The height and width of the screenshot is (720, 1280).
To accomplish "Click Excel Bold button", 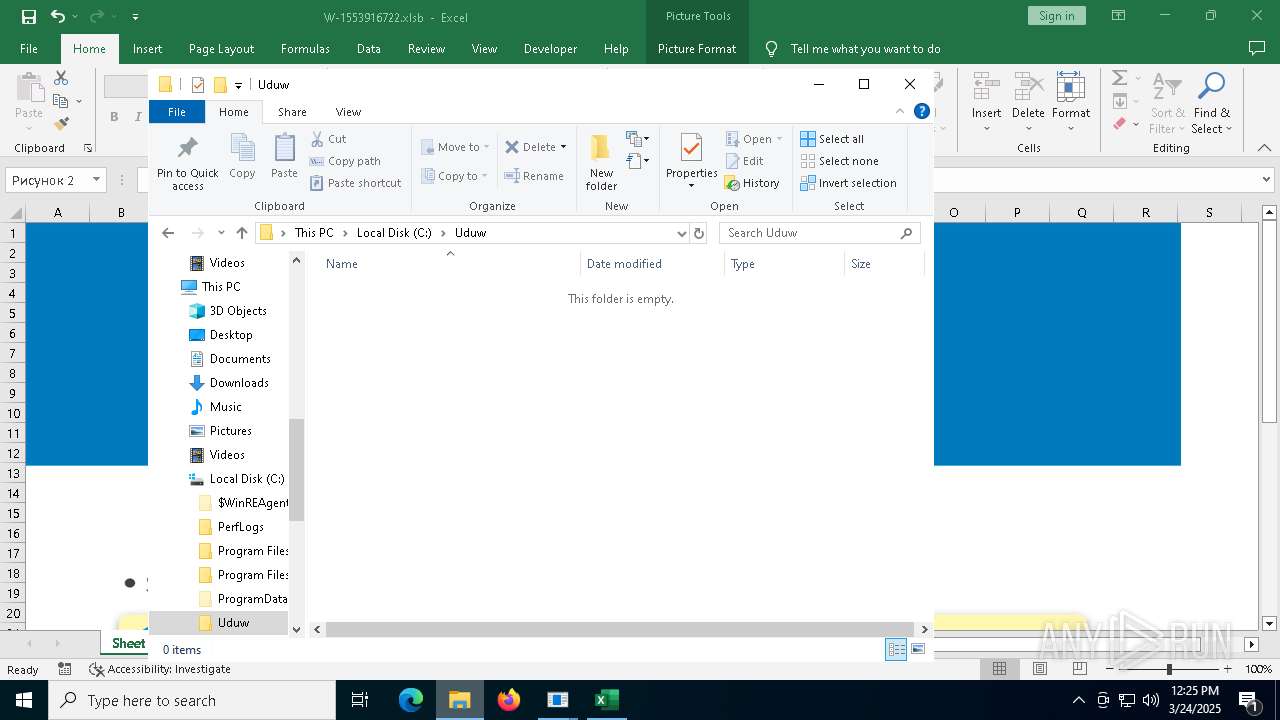I will coord(114,117).
